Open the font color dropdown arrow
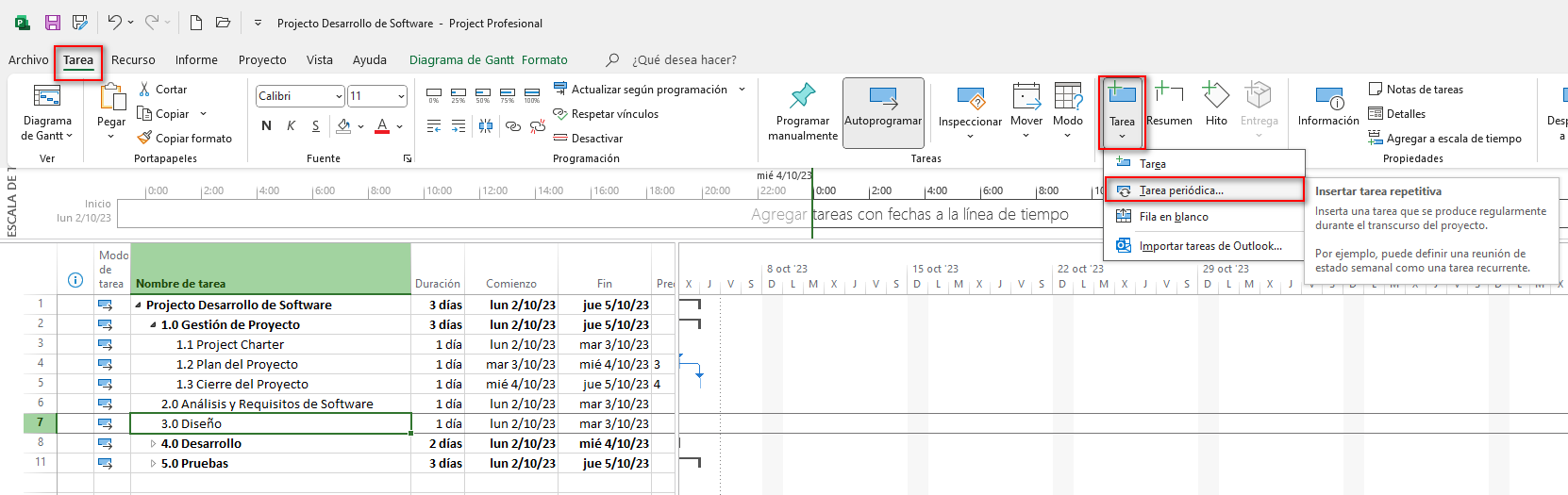The height and width of the screenshot is (495, 1568). click(400, 126)
